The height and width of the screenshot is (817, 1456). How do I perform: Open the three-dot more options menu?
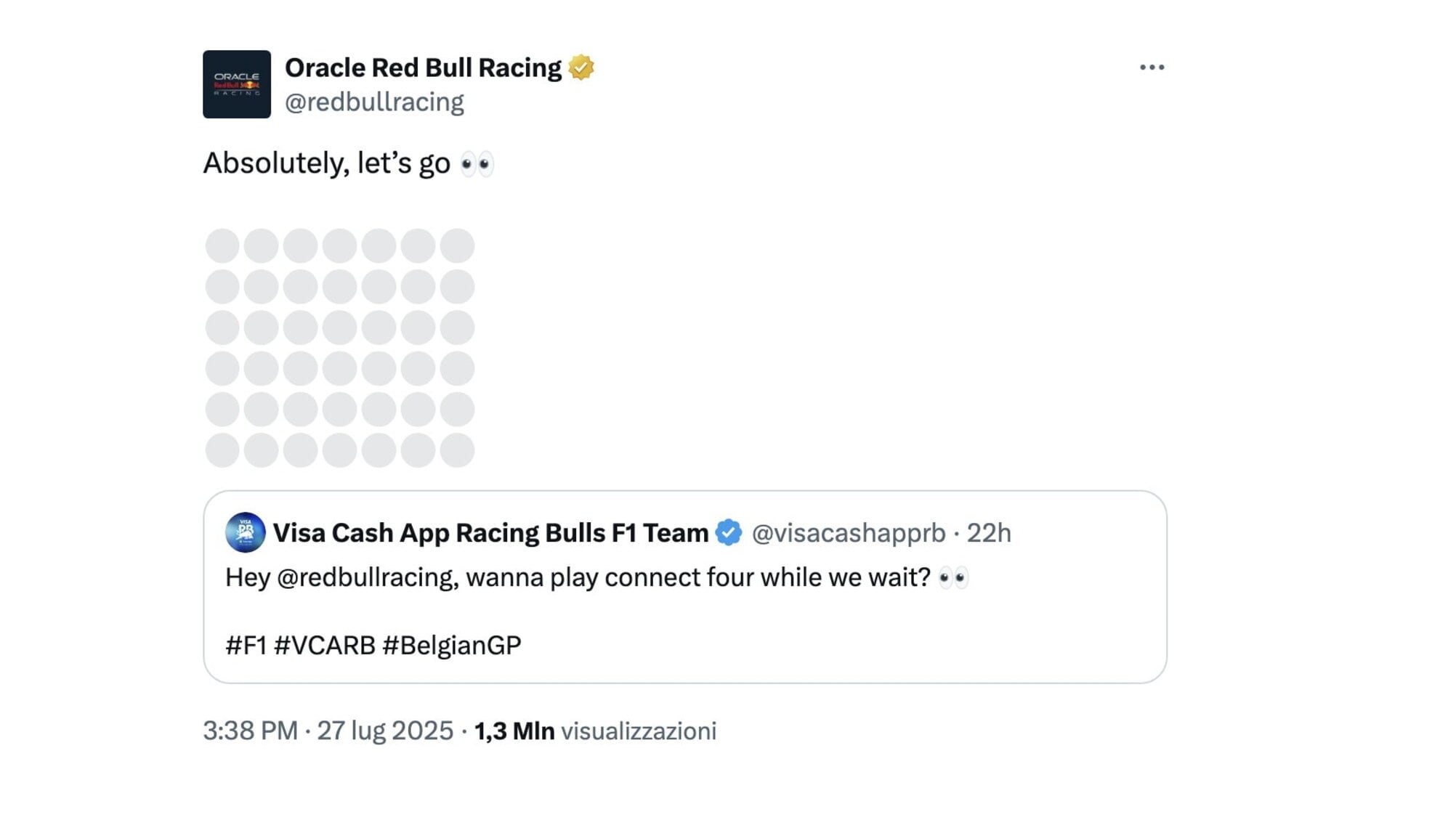[x=1152, y=68]
